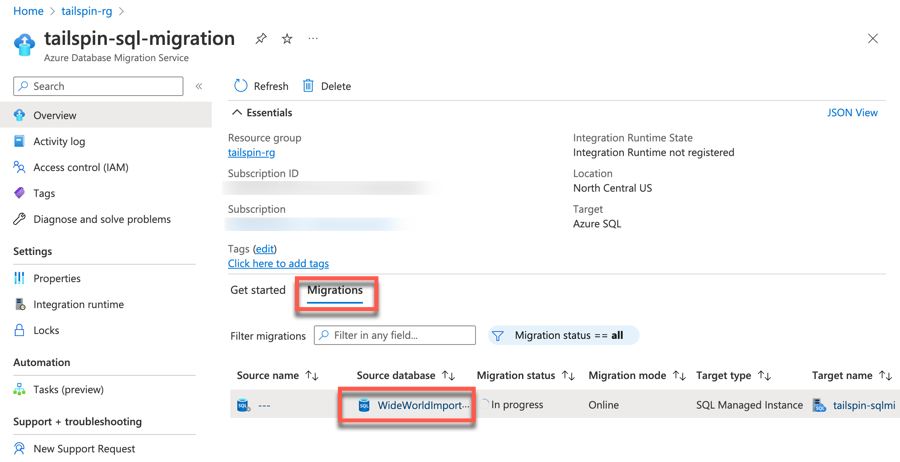Mark resource as favorite with star icon
Screen dimensions: 900x462
[x=287, y=39]
